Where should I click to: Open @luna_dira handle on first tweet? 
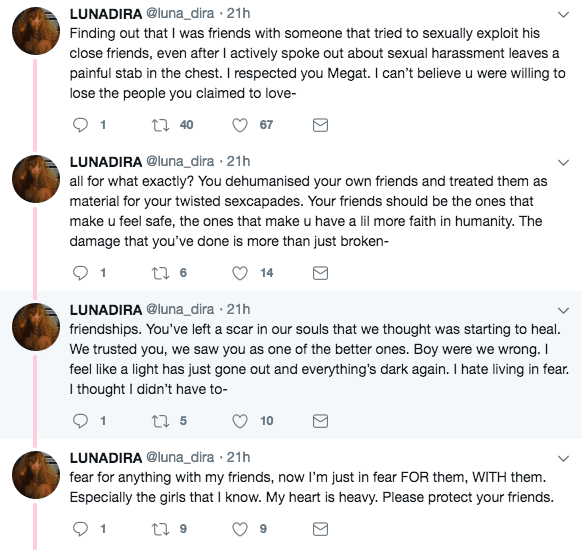(x=180, y=13)
